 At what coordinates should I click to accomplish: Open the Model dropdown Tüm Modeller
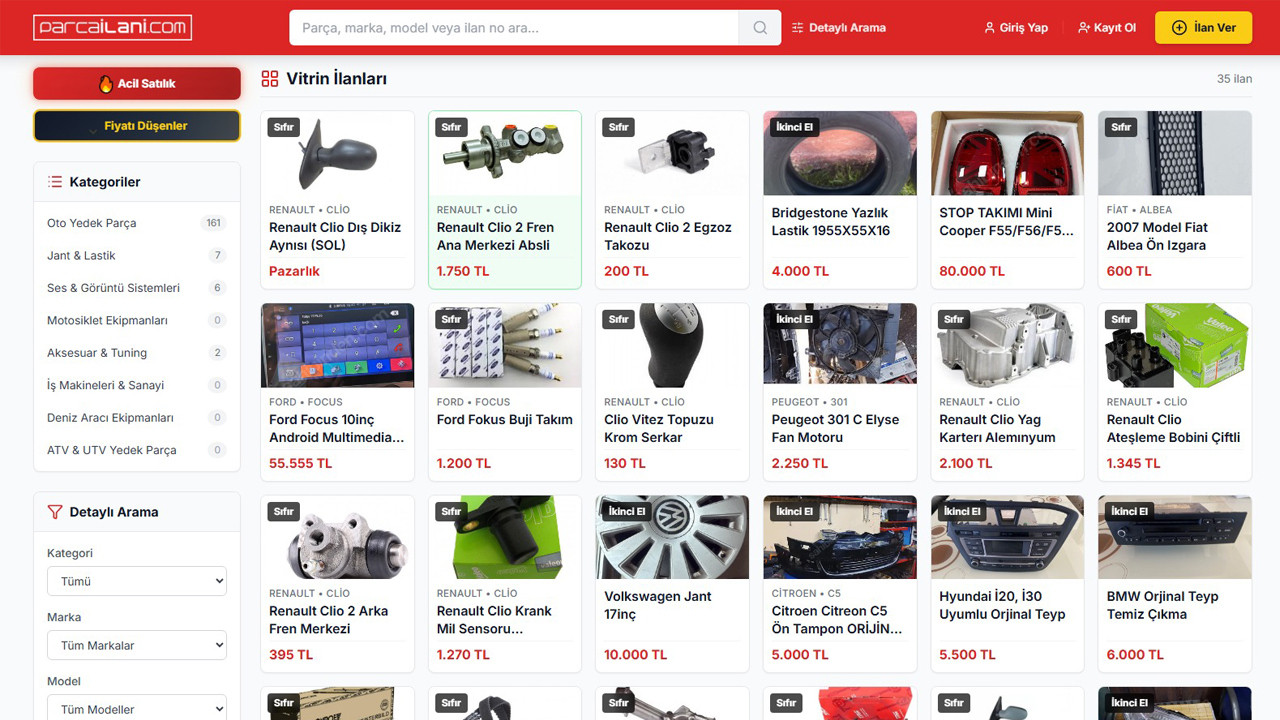[137, 707]
